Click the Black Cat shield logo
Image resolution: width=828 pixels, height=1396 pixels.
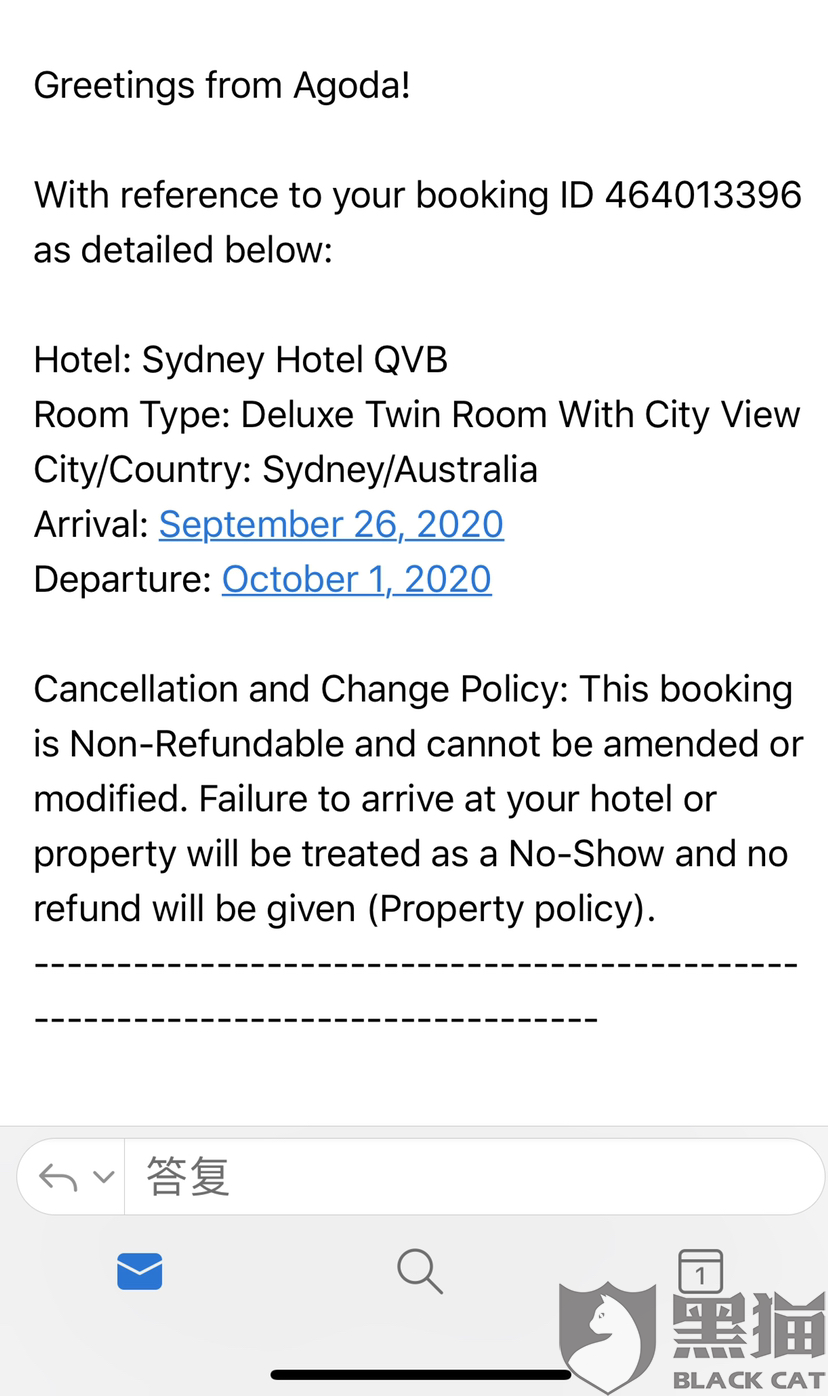click(x=607, y=1335)
